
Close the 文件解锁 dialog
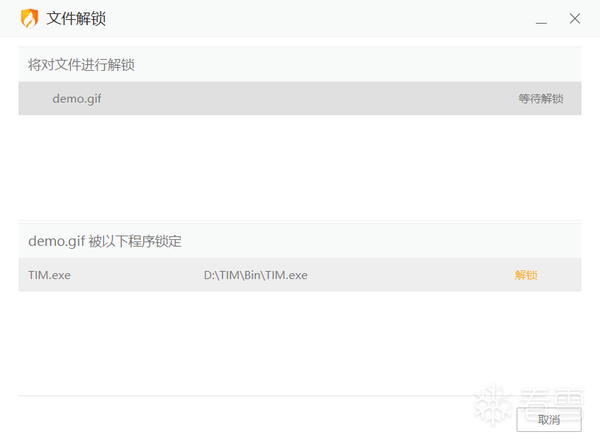575,18
